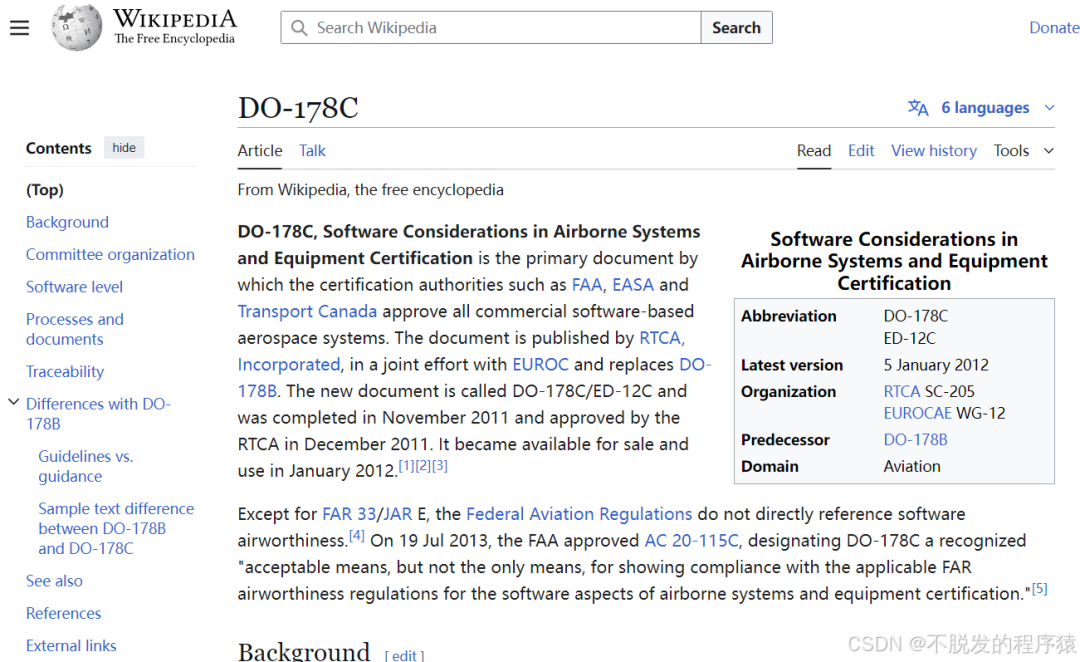1080x662 pixels.
Task: Click citation reference [5]
Action: [x=1039, y=588]
